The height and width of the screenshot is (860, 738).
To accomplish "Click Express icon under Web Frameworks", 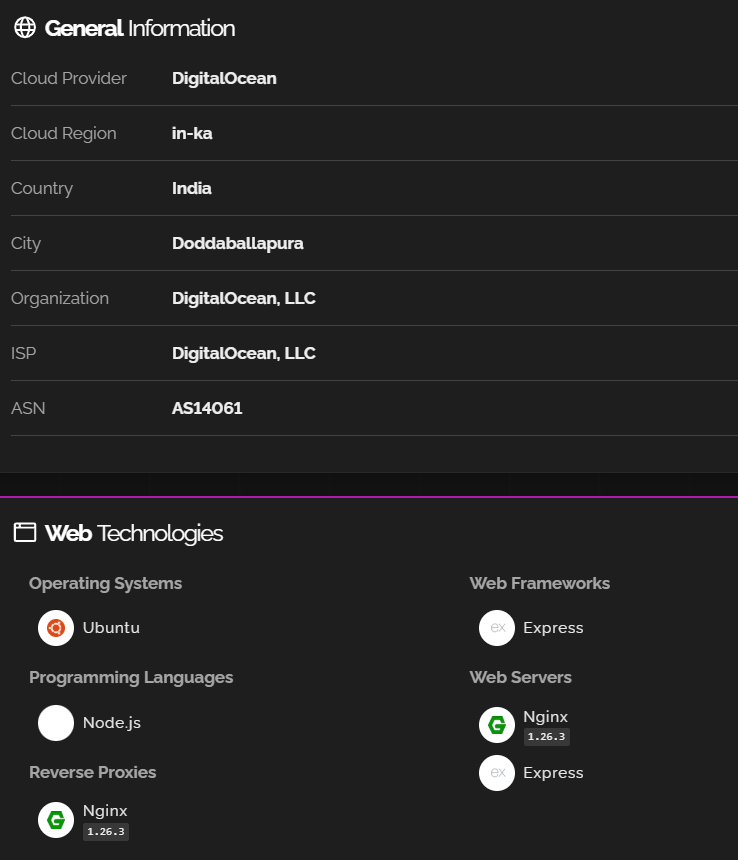I will click(x=497, y=628).
